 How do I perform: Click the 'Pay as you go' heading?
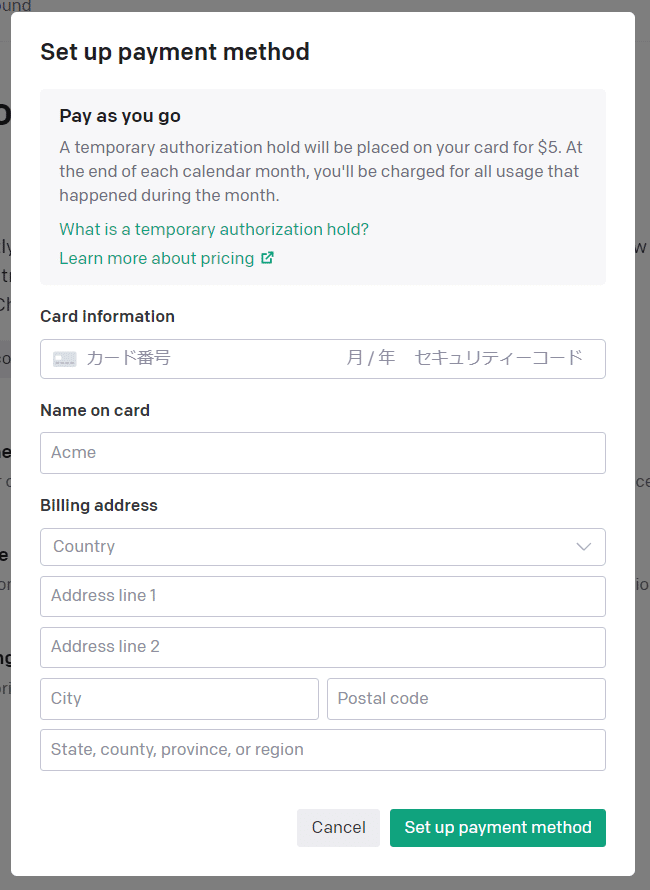click(120, 116)
